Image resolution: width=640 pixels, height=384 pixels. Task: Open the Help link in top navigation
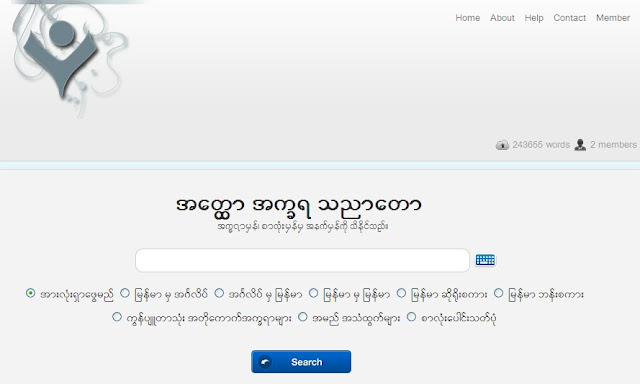(x=534, y=18)
